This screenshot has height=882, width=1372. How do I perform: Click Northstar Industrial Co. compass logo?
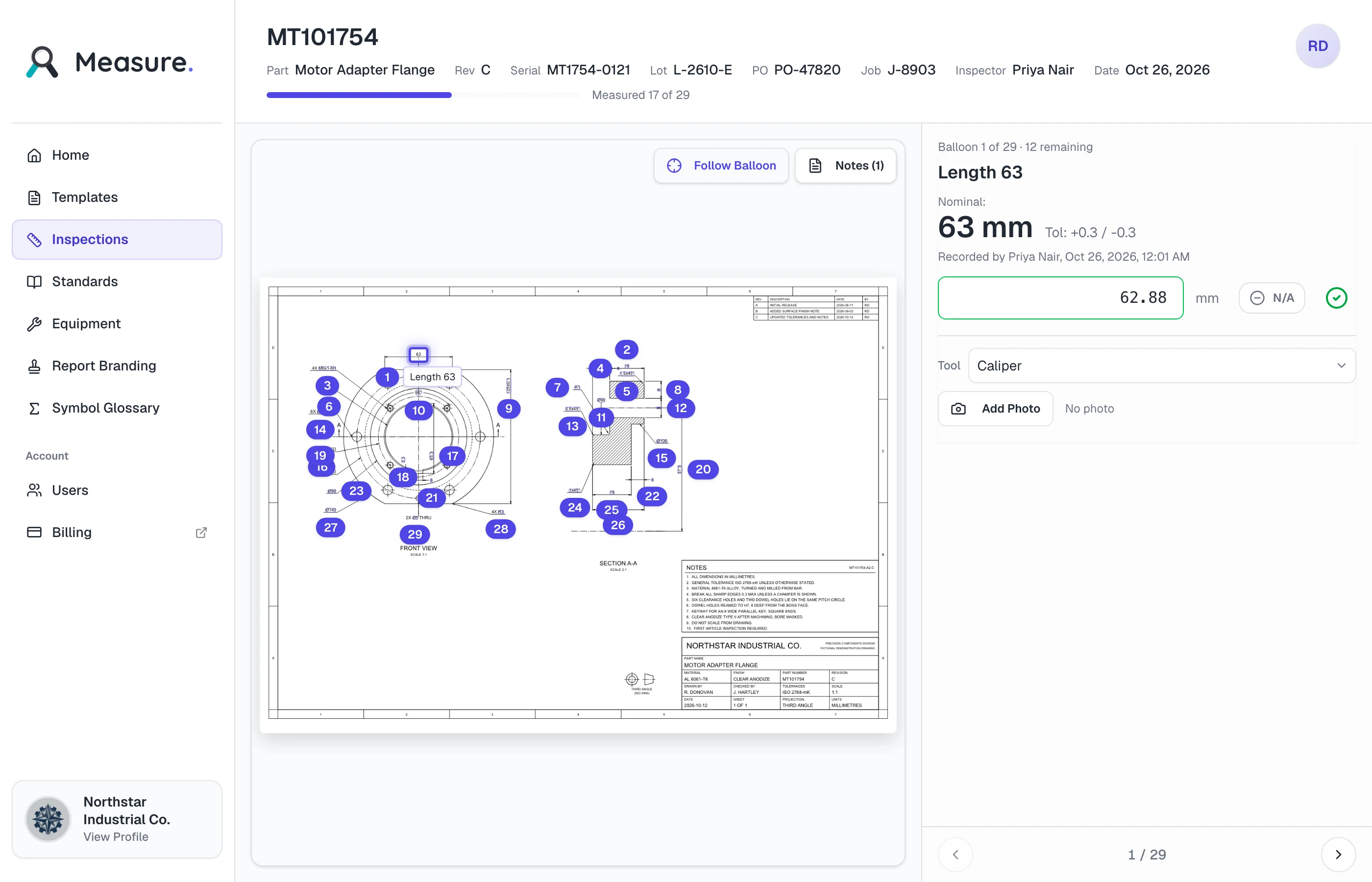[x=48, y=819]
